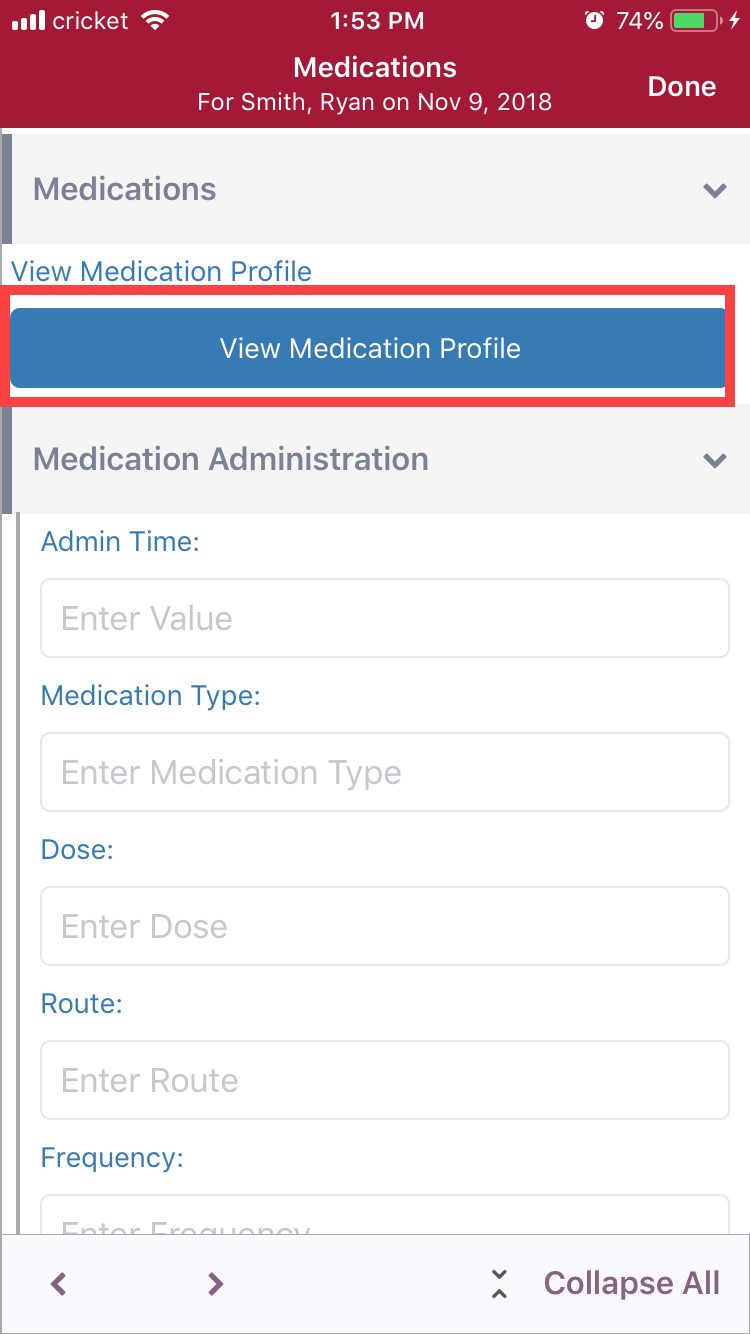
Task: Tap the next section right arrow
Action: click(215, 1284)
